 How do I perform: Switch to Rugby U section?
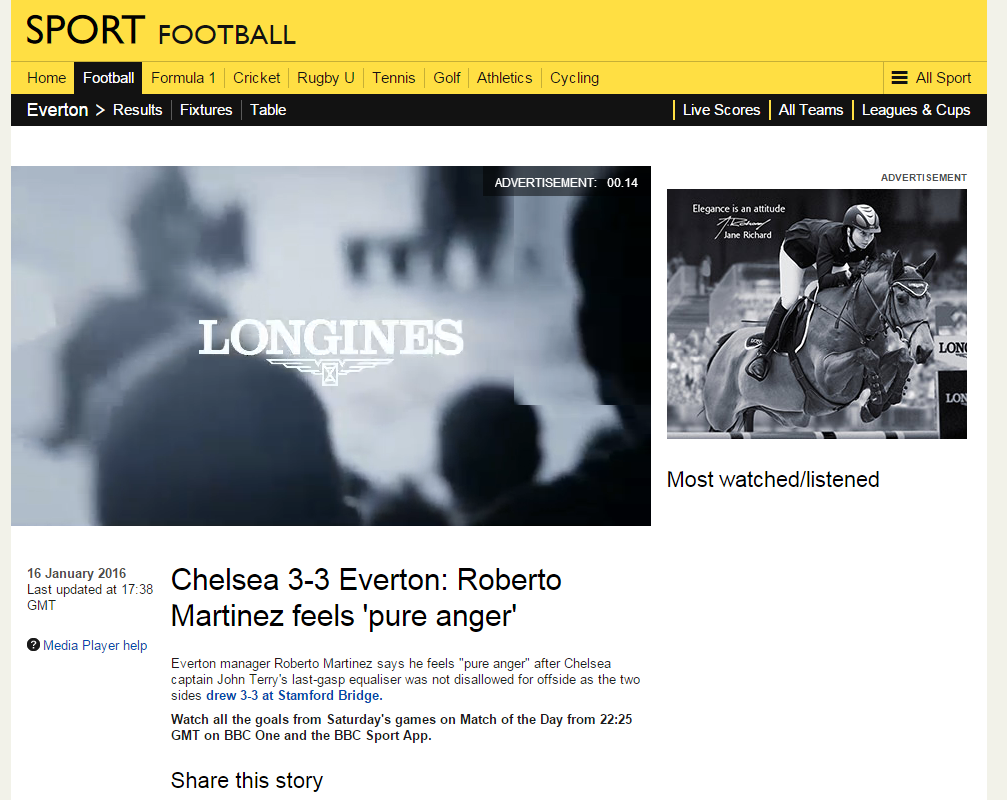point(326,78)
